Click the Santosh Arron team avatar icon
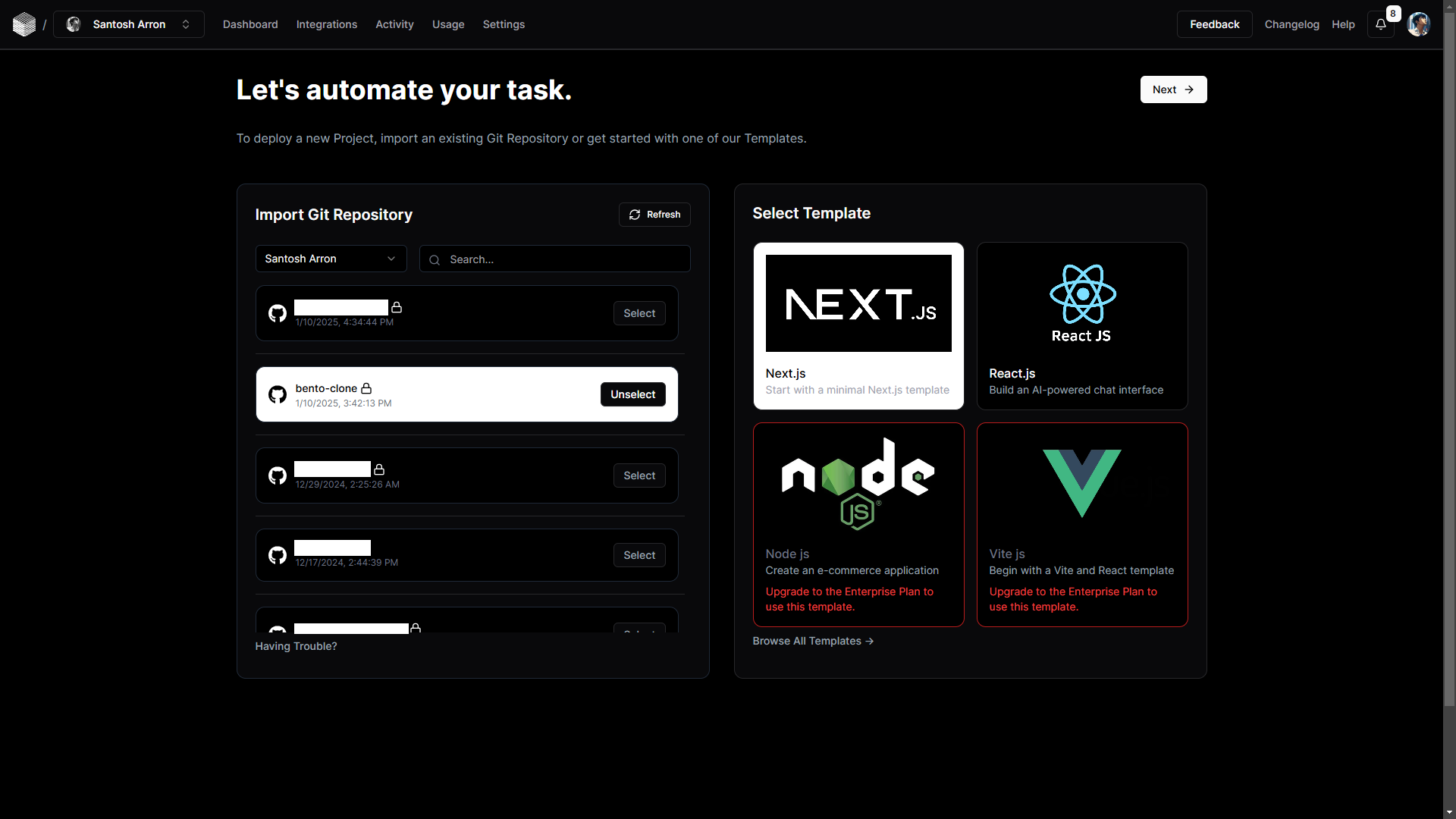Viewport: 1456px width, 819px height. tap(74, 24)
